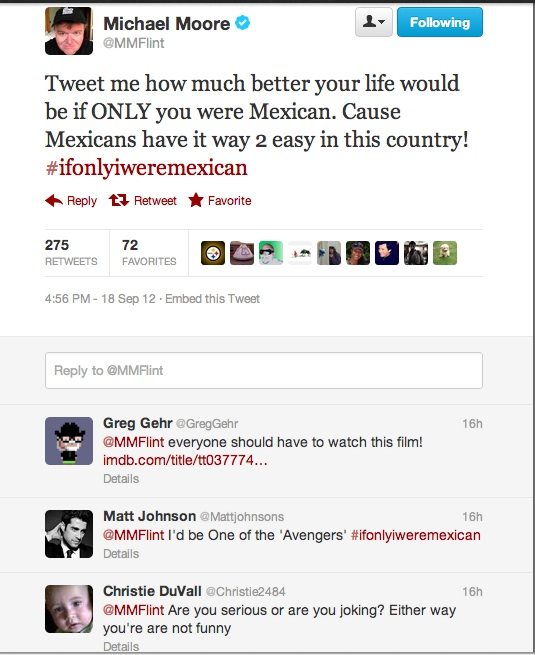This screenshot has width=535, height=655.
Task: View the 275 Retweets count
Action: pos(71,252)
